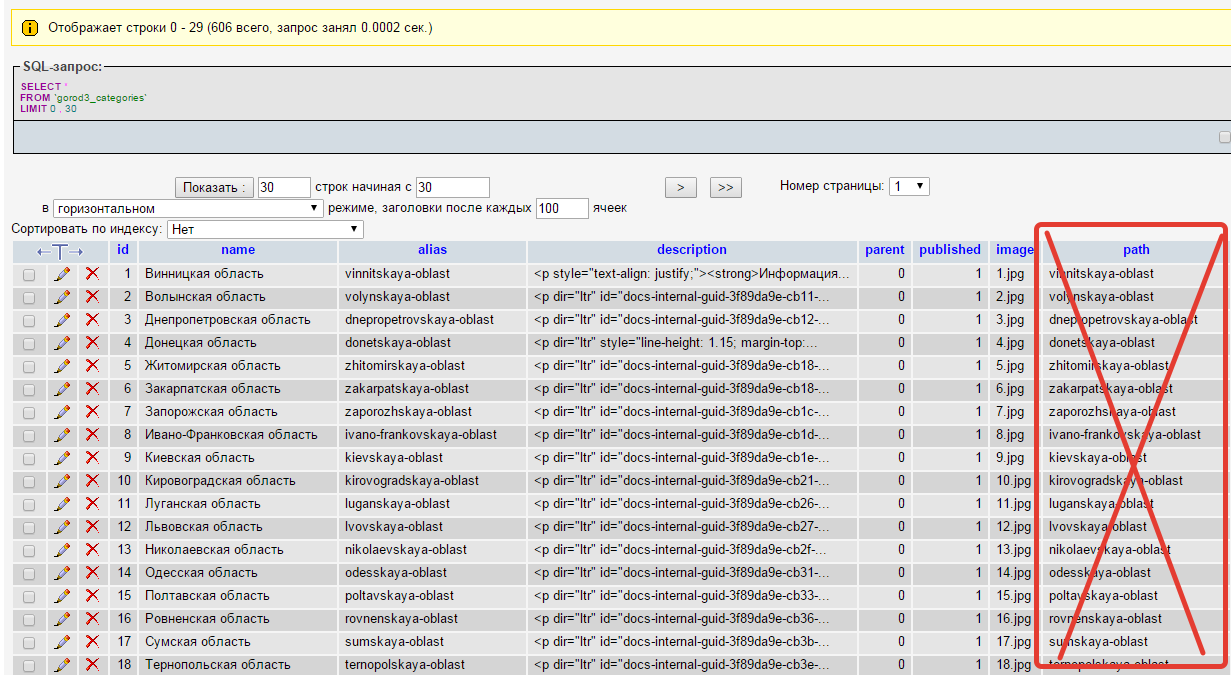
Task: Check the box for Волынская область row
Action: pyautogui.click(x=29, y=298)
